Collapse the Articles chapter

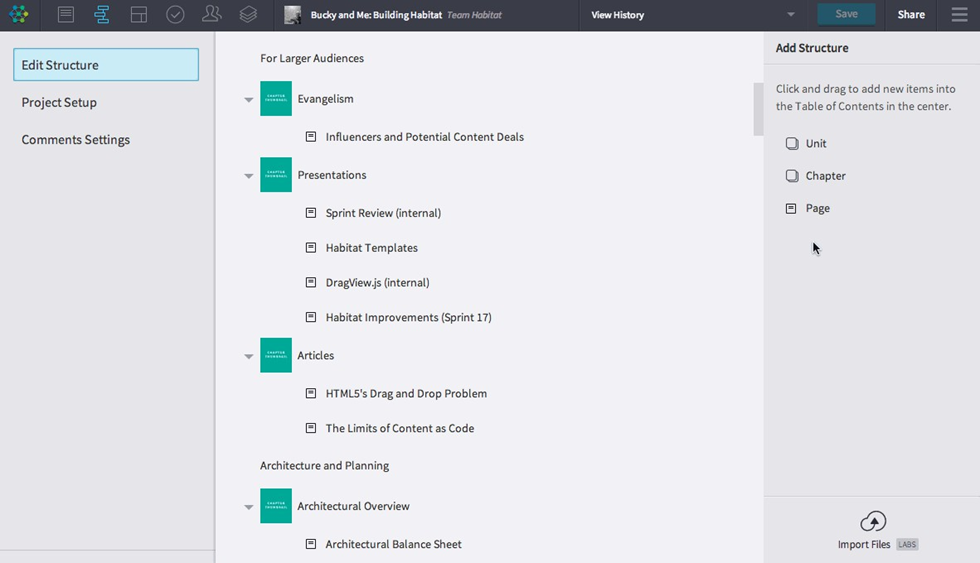click(x=249, y=356)
